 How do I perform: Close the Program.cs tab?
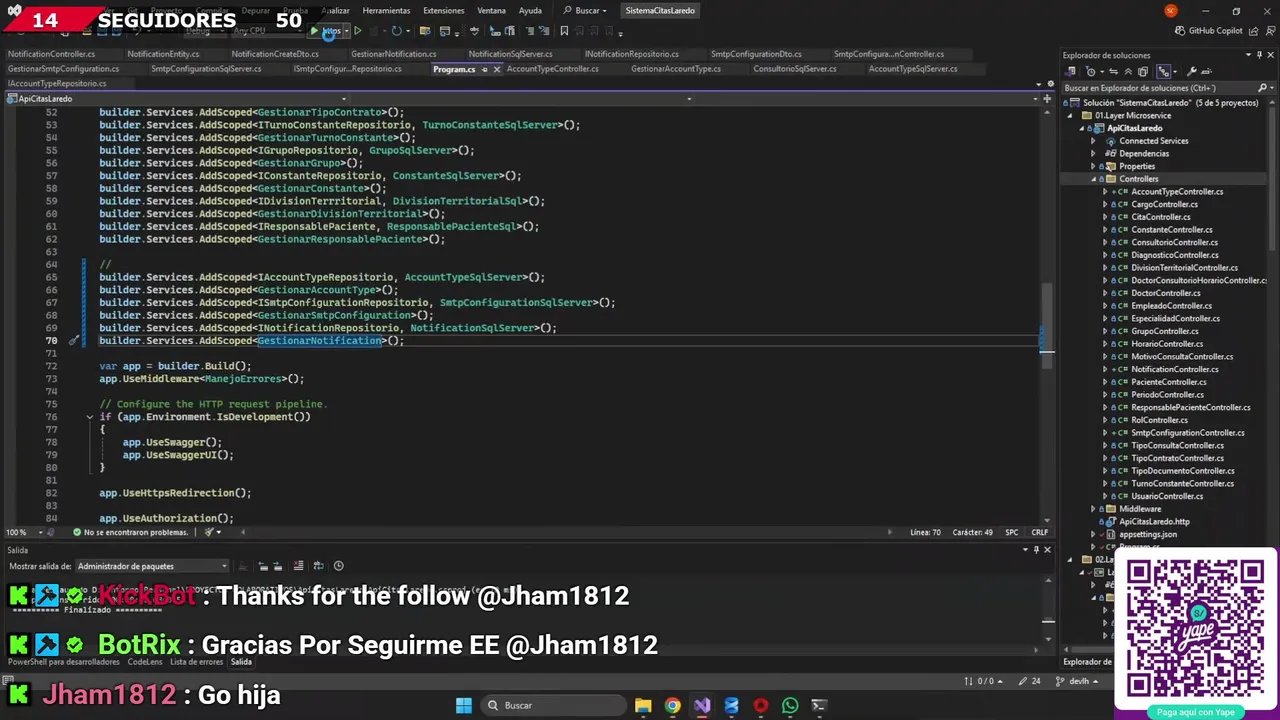coord(496,69)
